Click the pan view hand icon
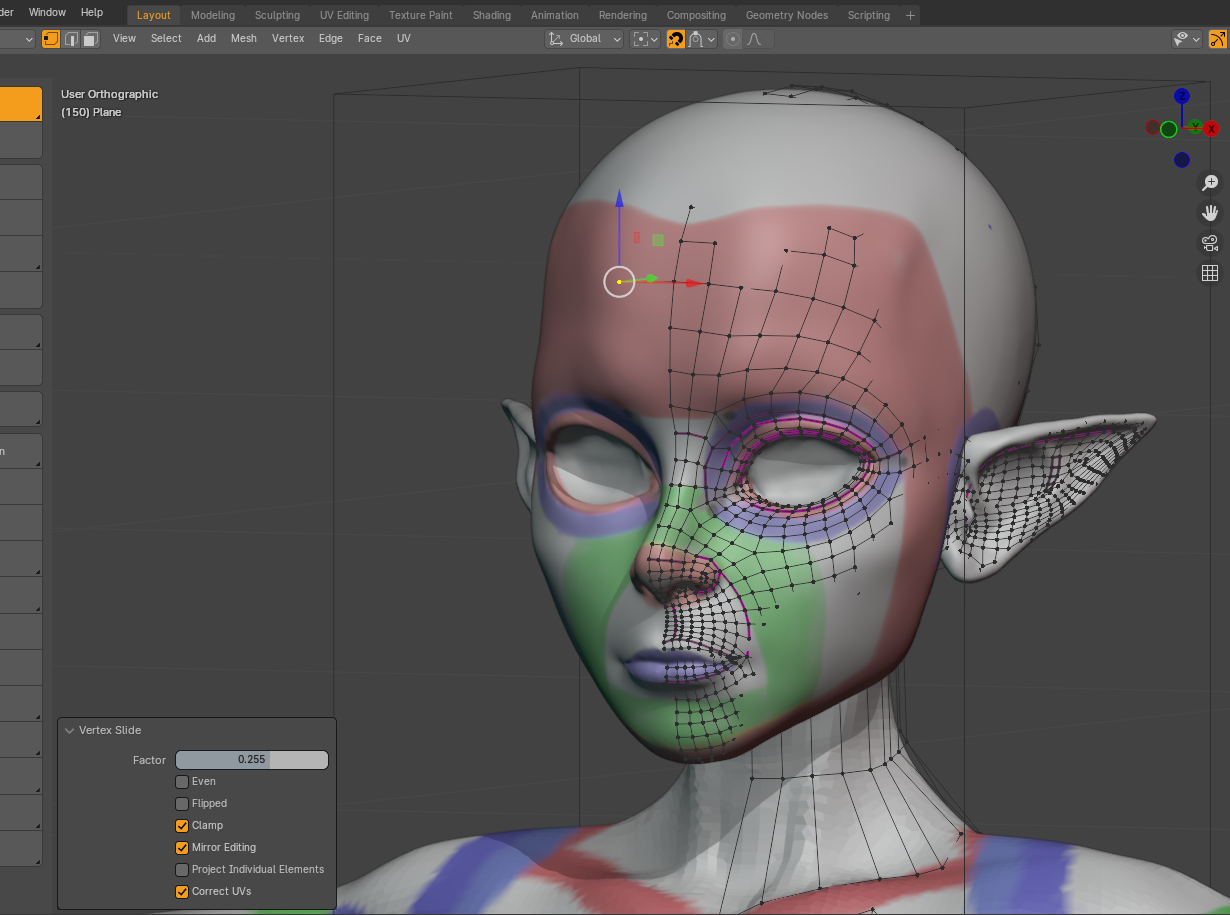 tap(1210, 213)
